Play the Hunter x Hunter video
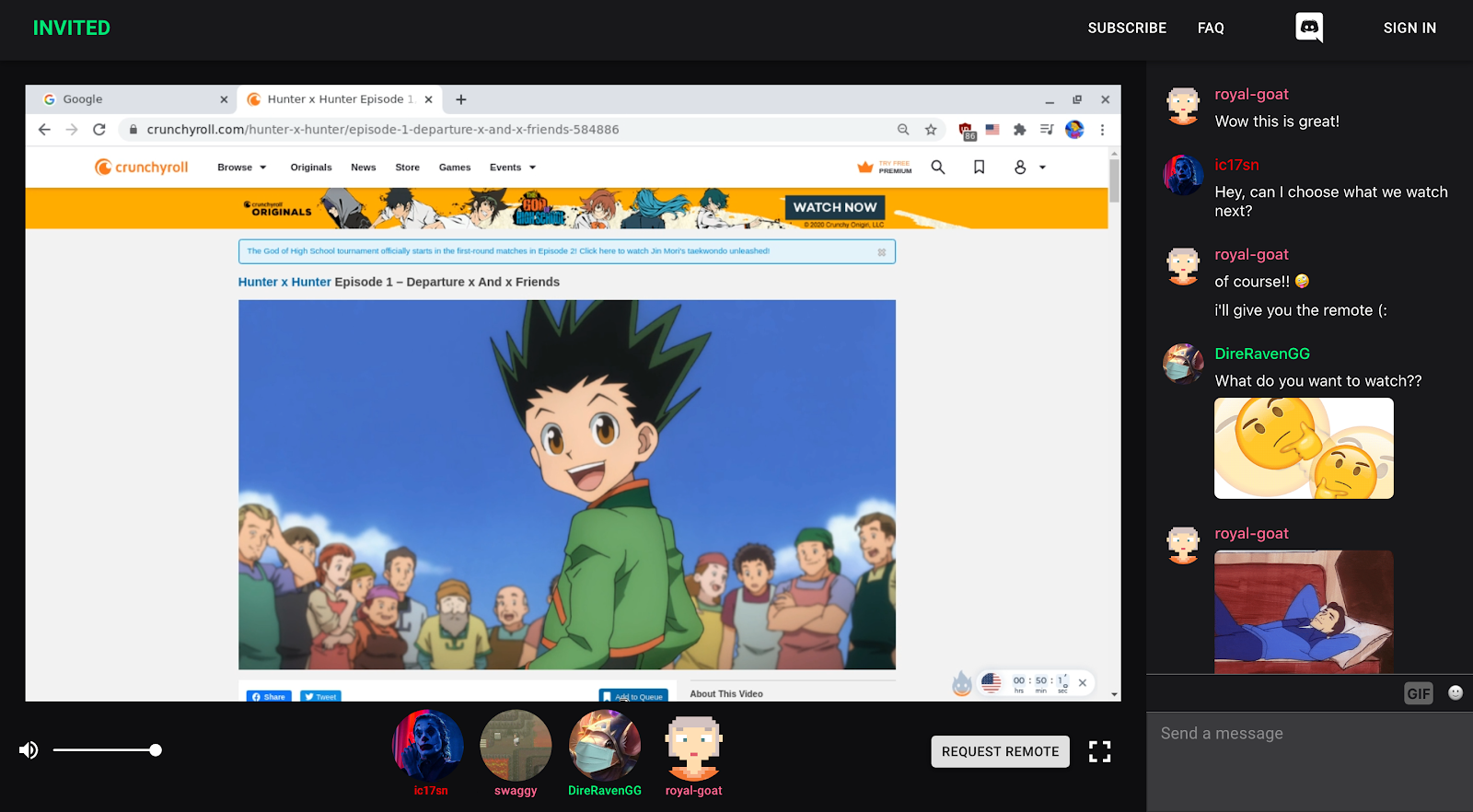 [x=567, y=484]
